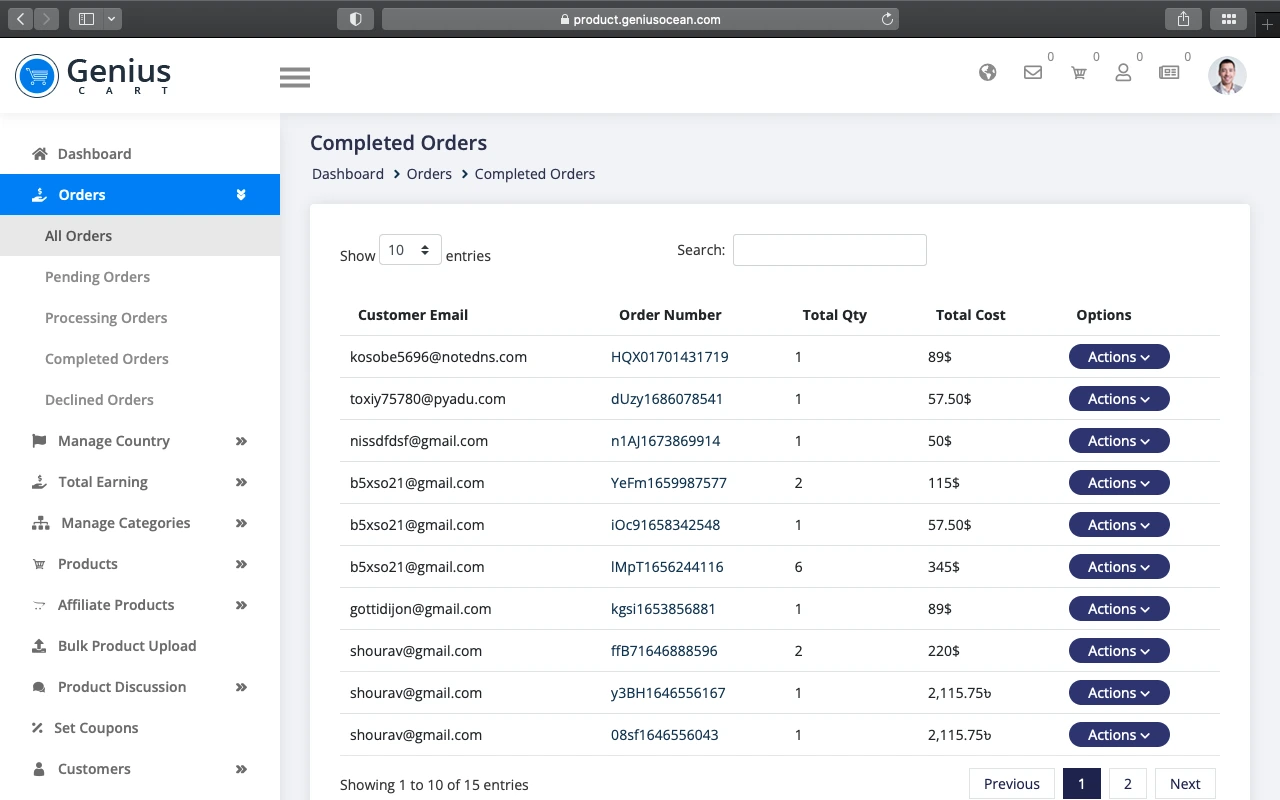Screen dimensions: 1280x800
Task: Open Declined Orders in sidebar
Action: coord(99,400)
